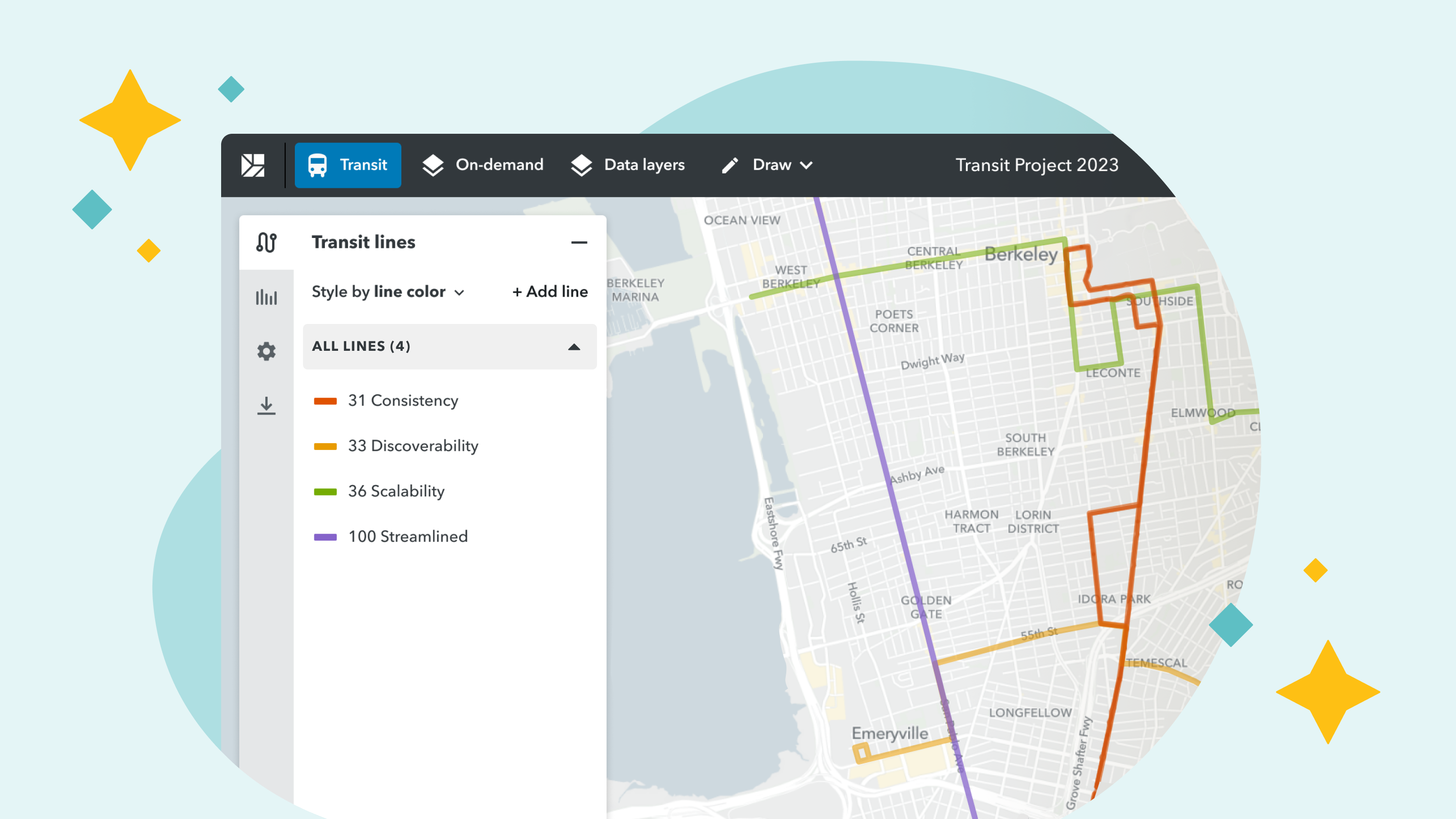Open the settings gear in sidebar
Screen dimensions: 1456x819
pyautogui.click(x=266, y=351)
